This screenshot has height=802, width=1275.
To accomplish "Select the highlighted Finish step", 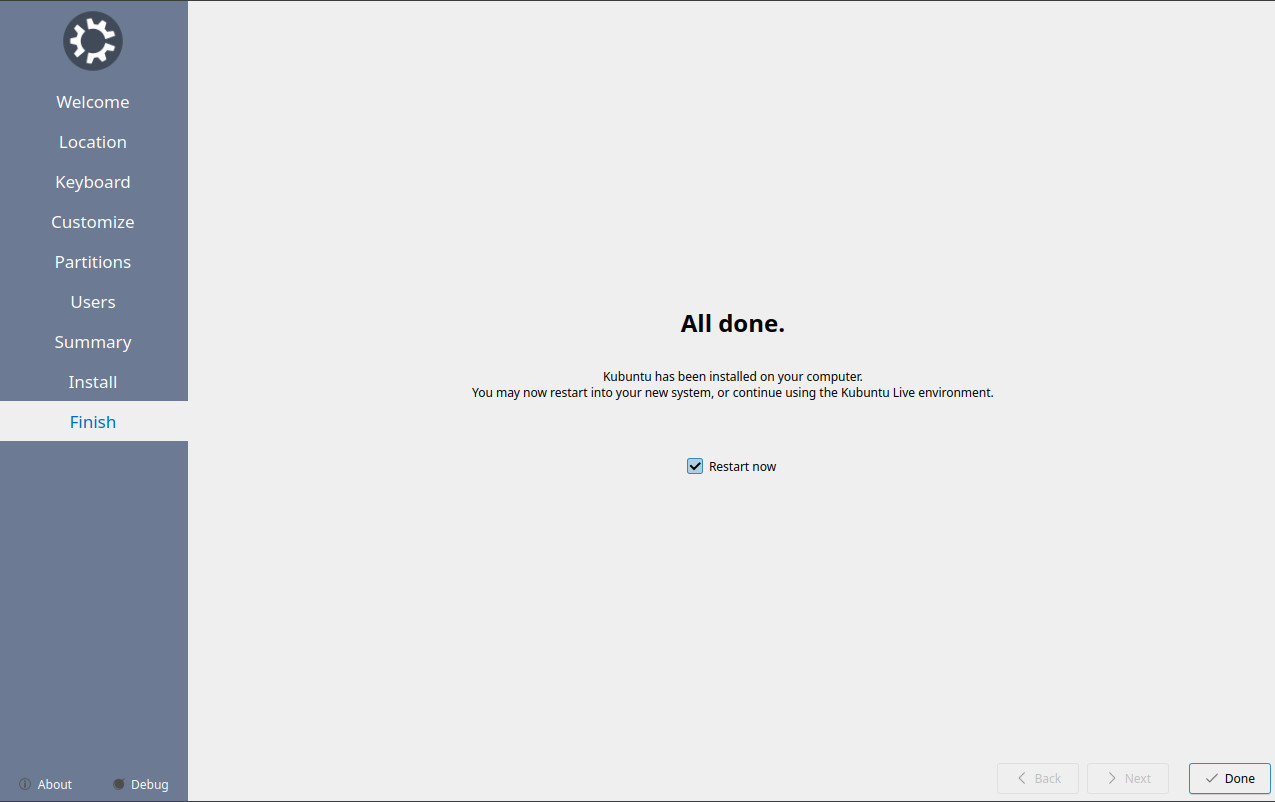I will (93, 422).
